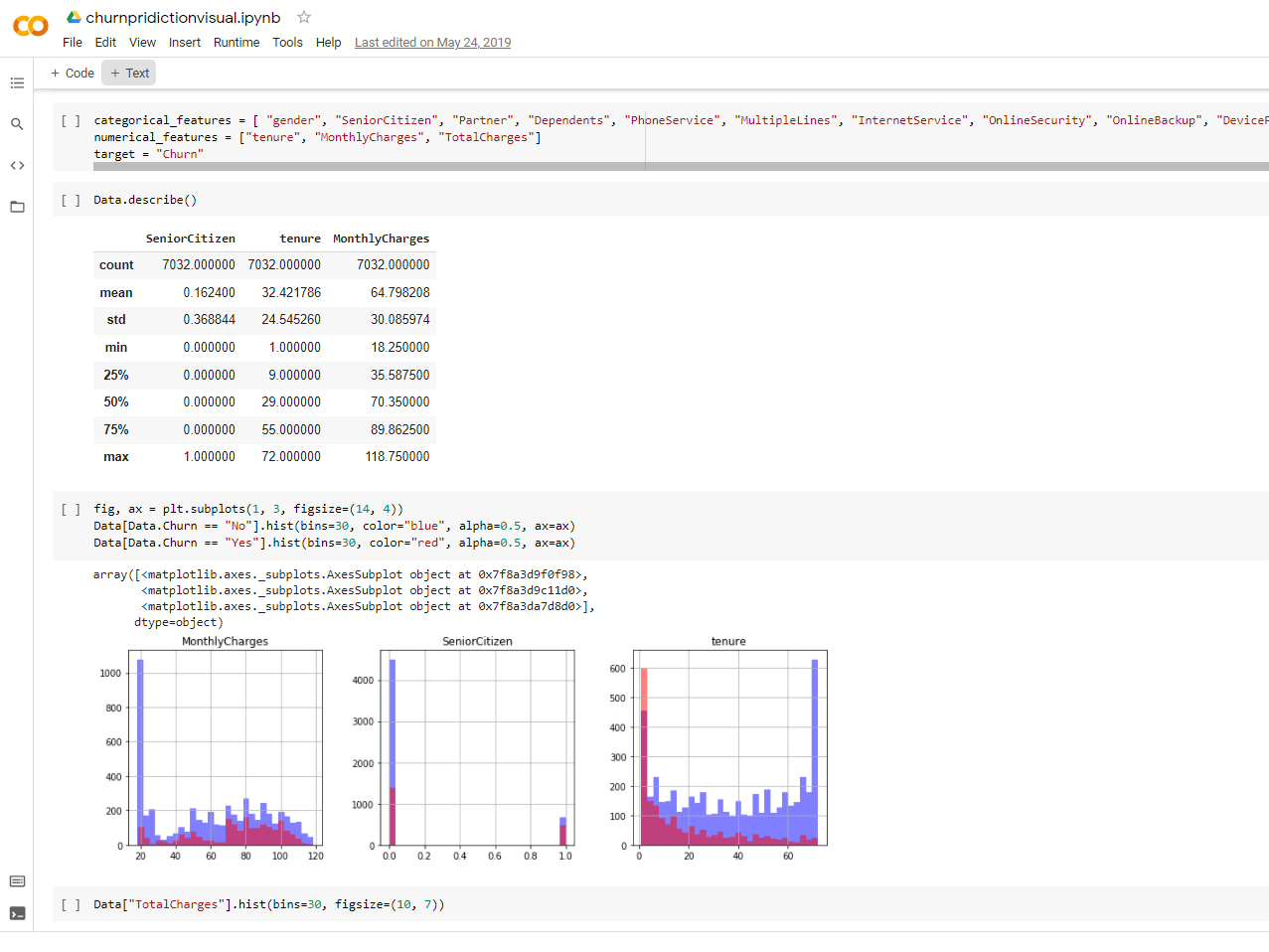Add a new Code cell

pyautogui.click(x=72, y=74)
